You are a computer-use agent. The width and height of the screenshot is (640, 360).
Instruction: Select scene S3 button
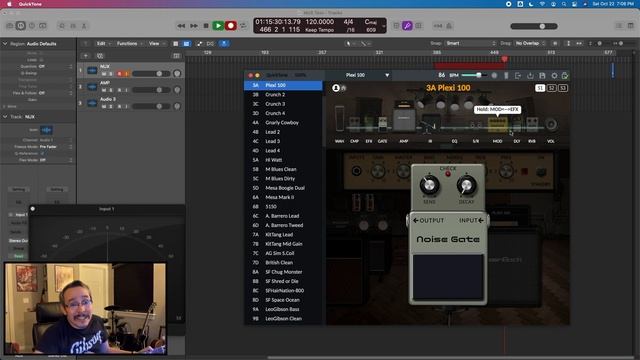pyautogui.click(x=563, y=88)
